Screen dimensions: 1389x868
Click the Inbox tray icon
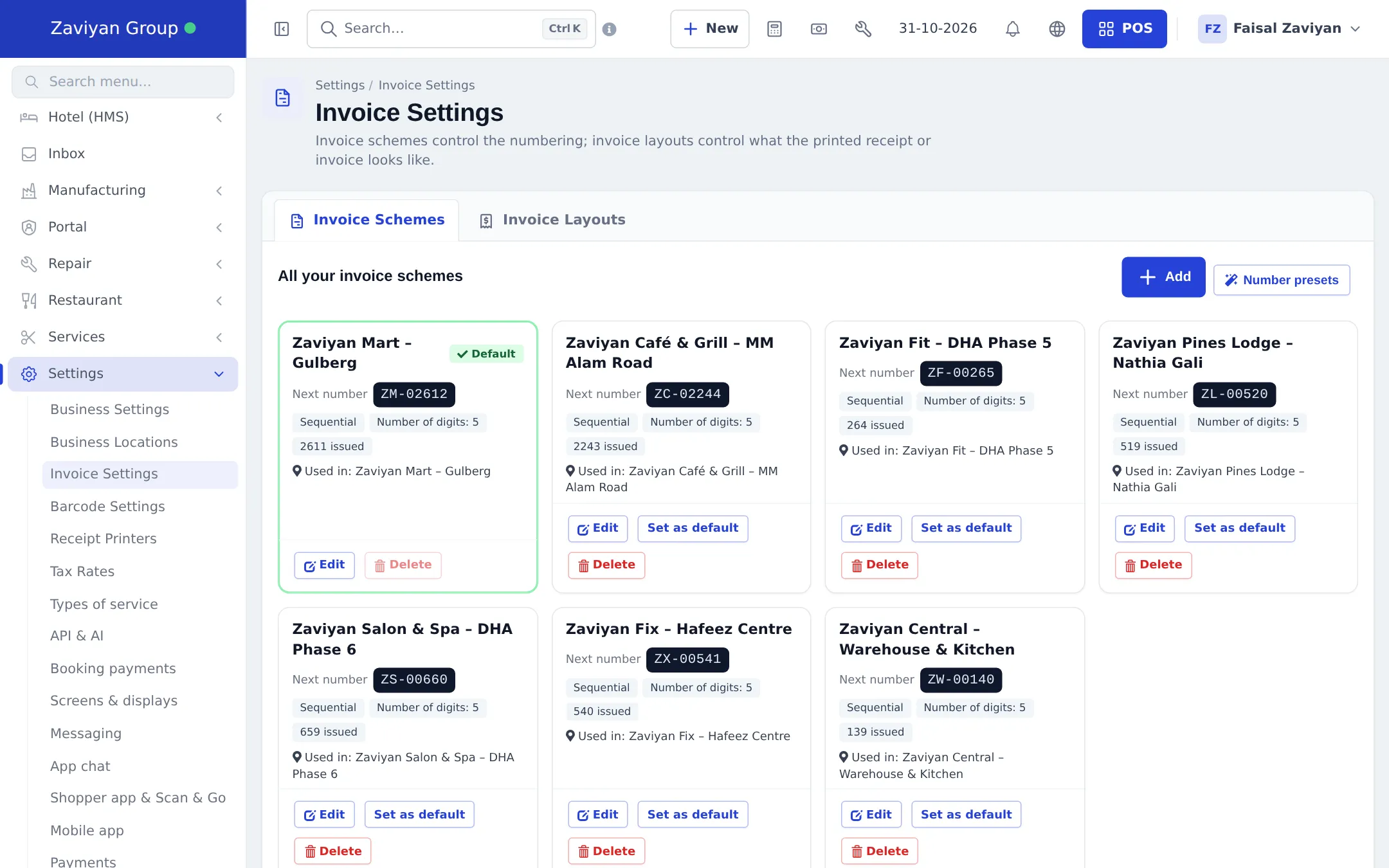29,154
